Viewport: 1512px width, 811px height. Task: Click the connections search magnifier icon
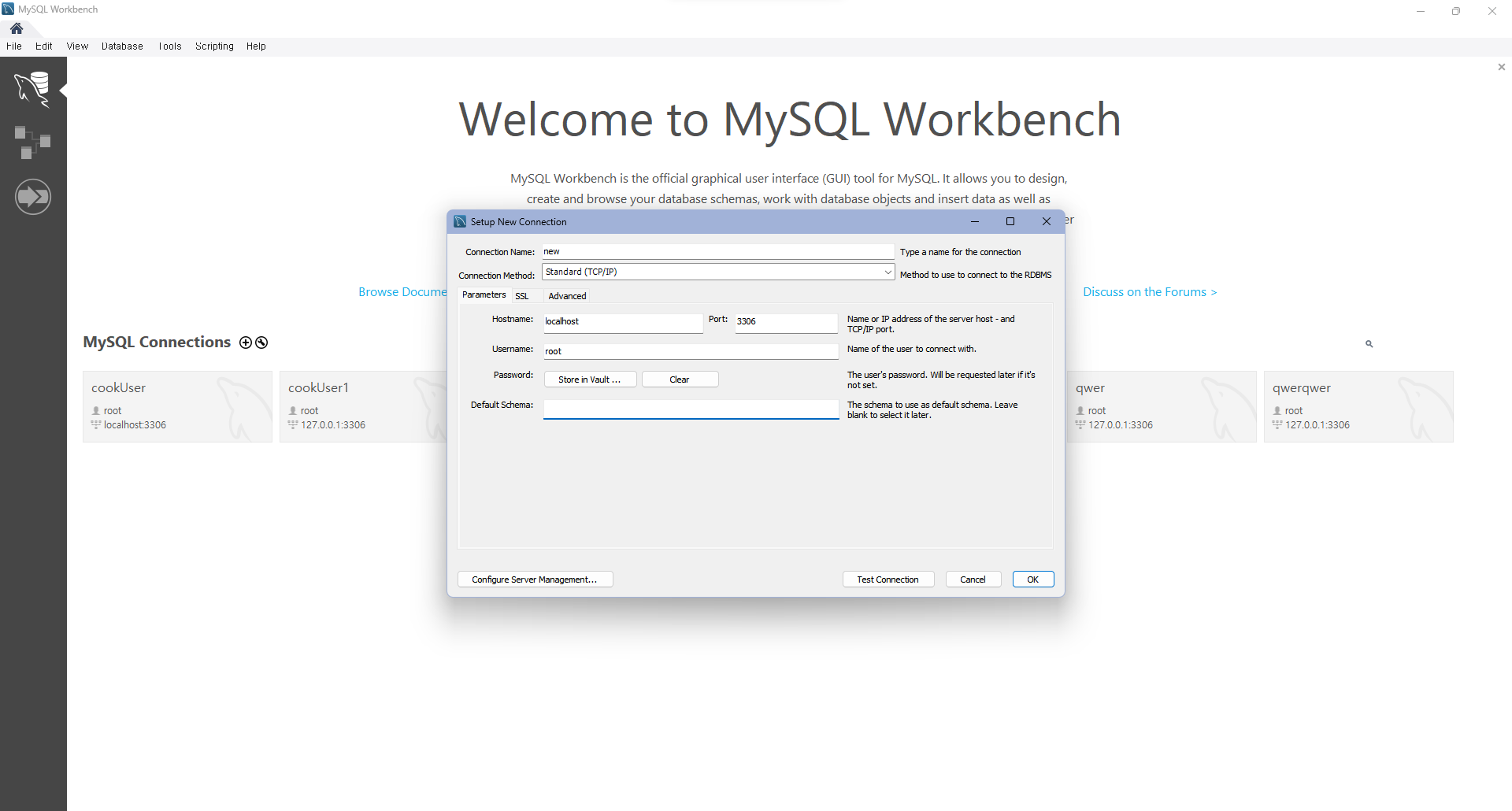tap(1369, 344)
